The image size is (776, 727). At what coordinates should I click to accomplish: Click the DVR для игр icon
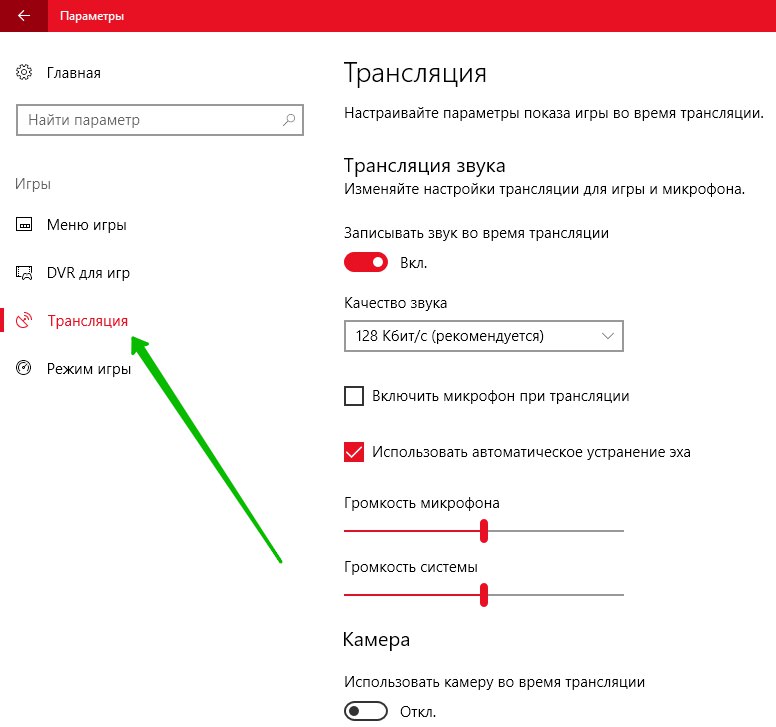[24, 273]
